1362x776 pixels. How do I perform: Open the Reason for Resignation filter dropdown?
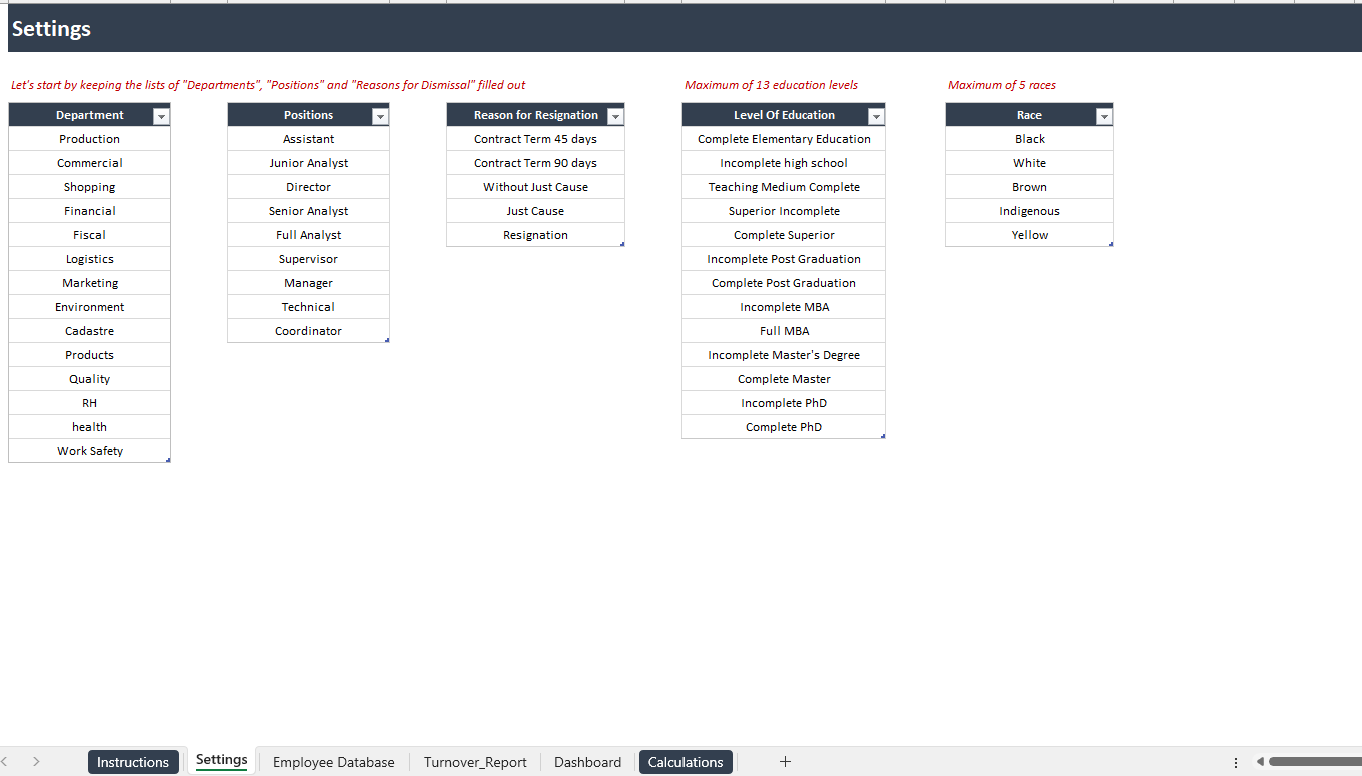pos(614,115)
